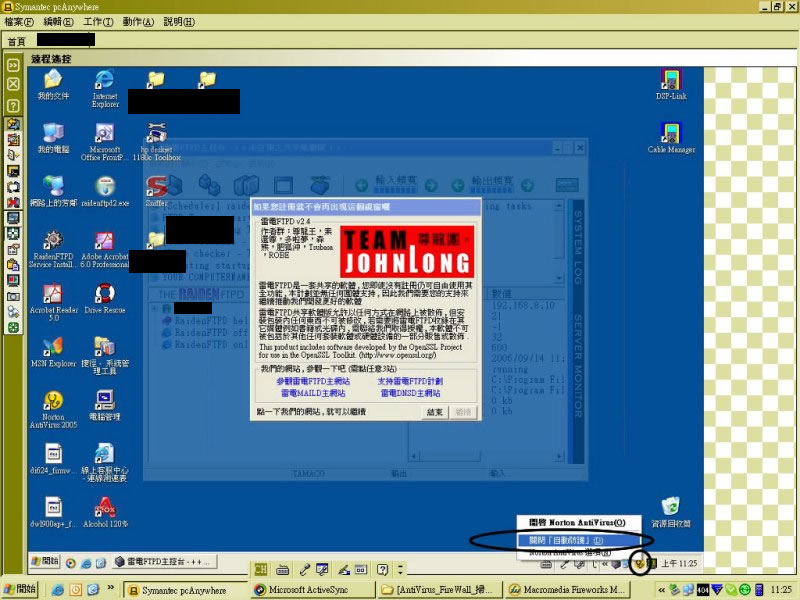800x600 pixels.
Task: Click the local taskbar clock showing 11:25
Action: coord(781,590)
